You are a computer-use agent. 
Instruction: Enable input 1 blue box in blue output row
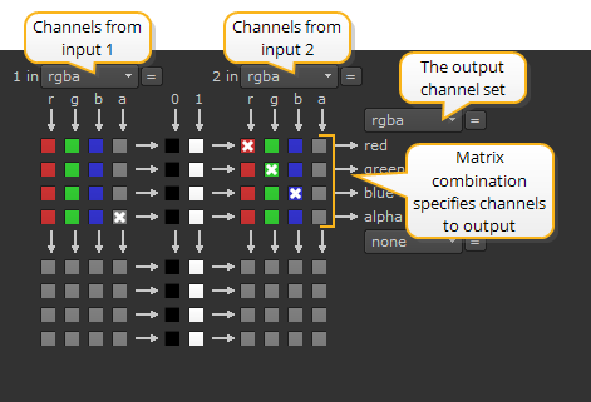[x=96, y=193]
